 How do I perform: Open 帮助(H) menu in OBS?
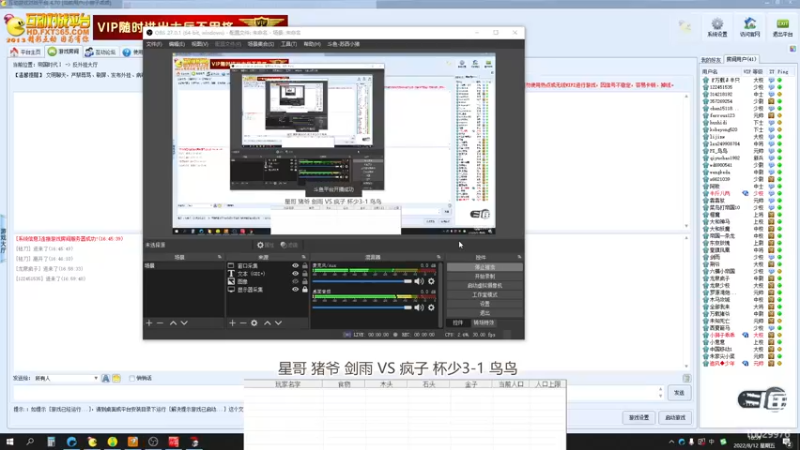coord(312,44)
